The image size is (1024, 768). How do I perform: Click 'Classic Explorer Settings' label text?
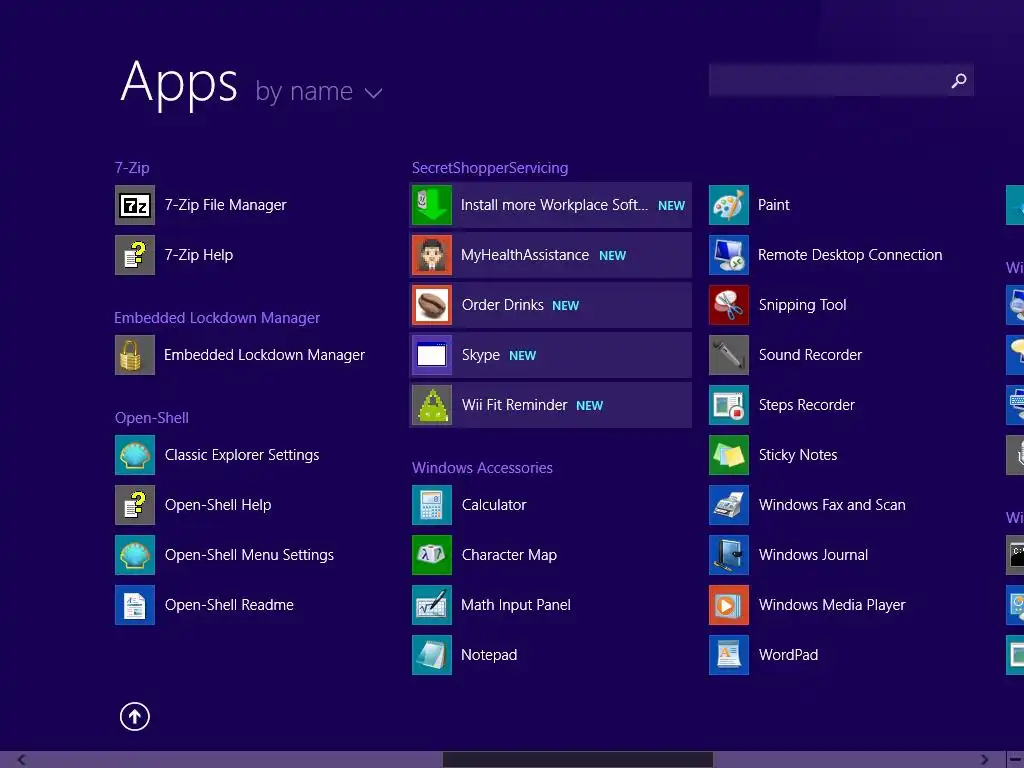(242, 455)
